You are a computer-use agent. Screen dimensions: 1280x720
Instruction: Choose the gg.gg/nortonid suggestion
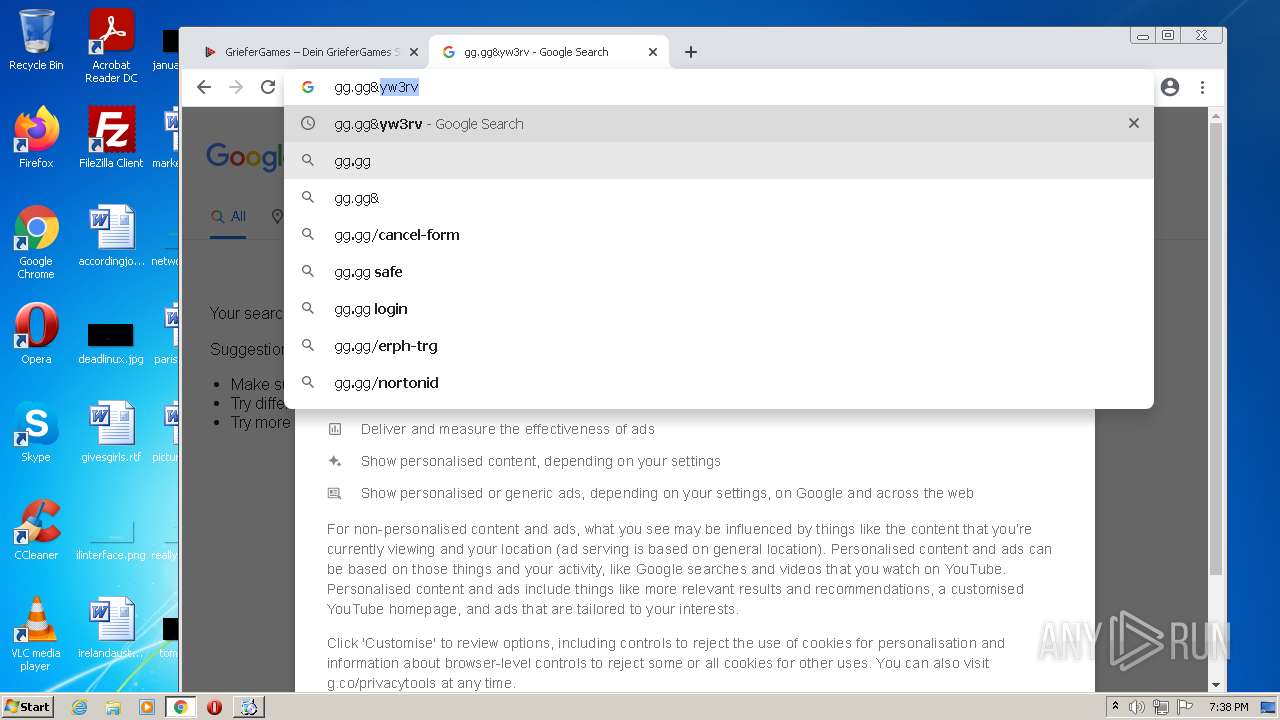coord(718,383)
